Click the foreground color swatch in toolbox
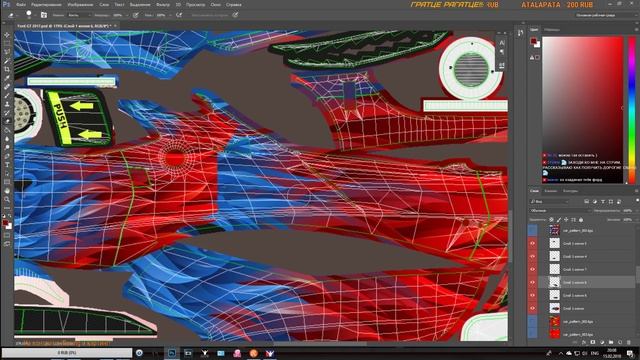The height and width of the screenshot is (360, 640). [x=5, y=223]
